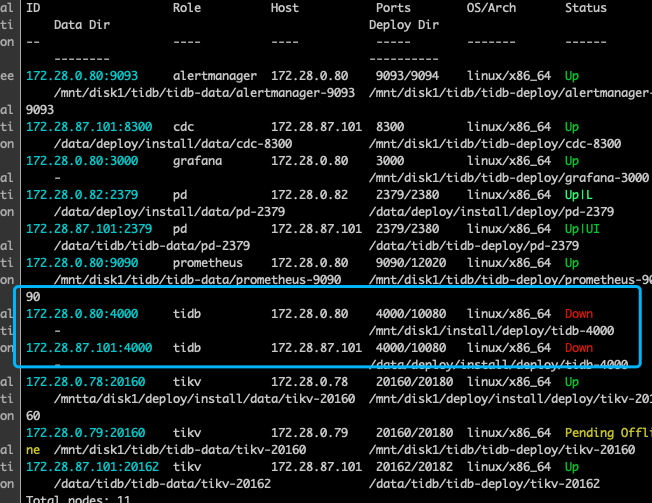Viewport: 652px width, 503px height.
Task: Click Up status of 172.28.87.101:20162
Action: point(572,468)
